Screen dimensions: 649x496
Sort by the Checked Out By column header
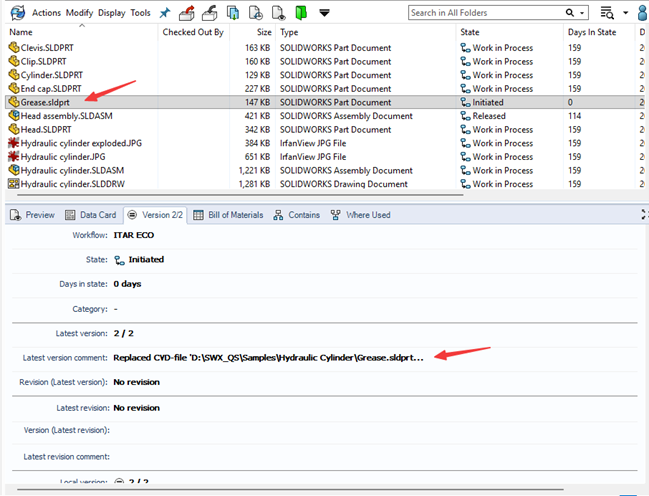pyautogui.click(x=193, y=32)
